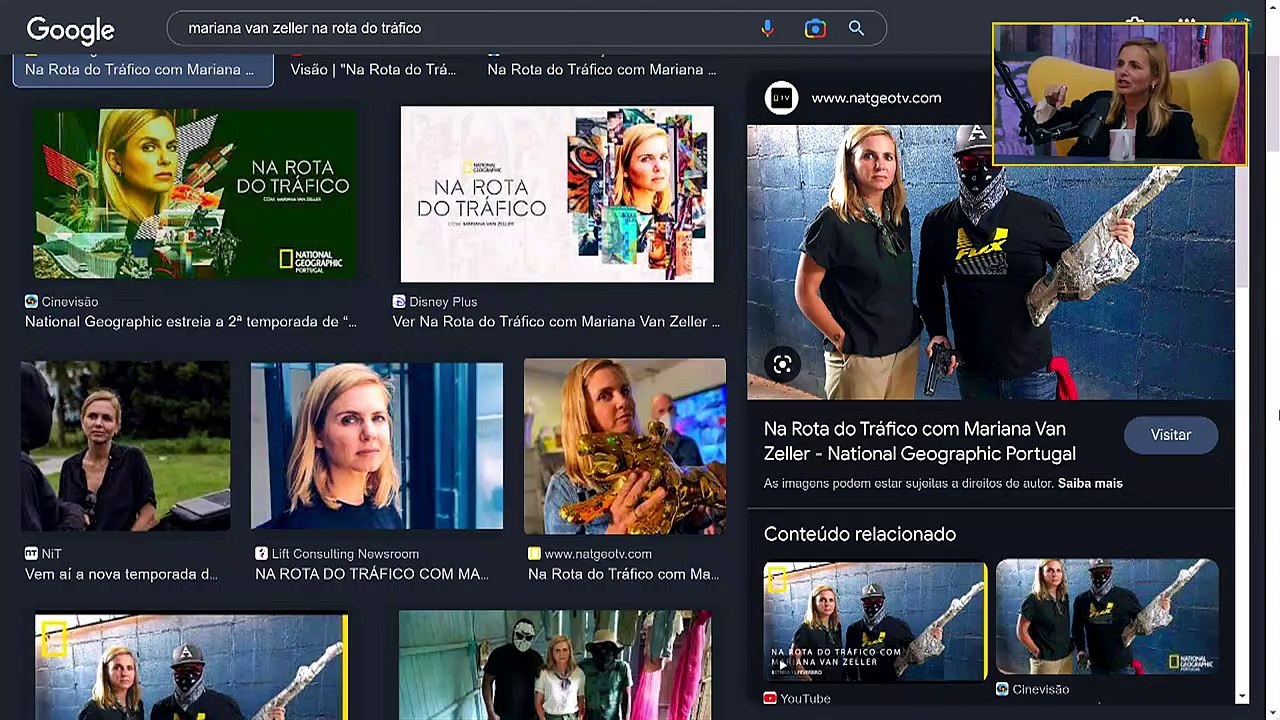Click the Disney Plus source favicon
Image resolution: width=1280 pixels, height=720 pixels.
(399, 302)
